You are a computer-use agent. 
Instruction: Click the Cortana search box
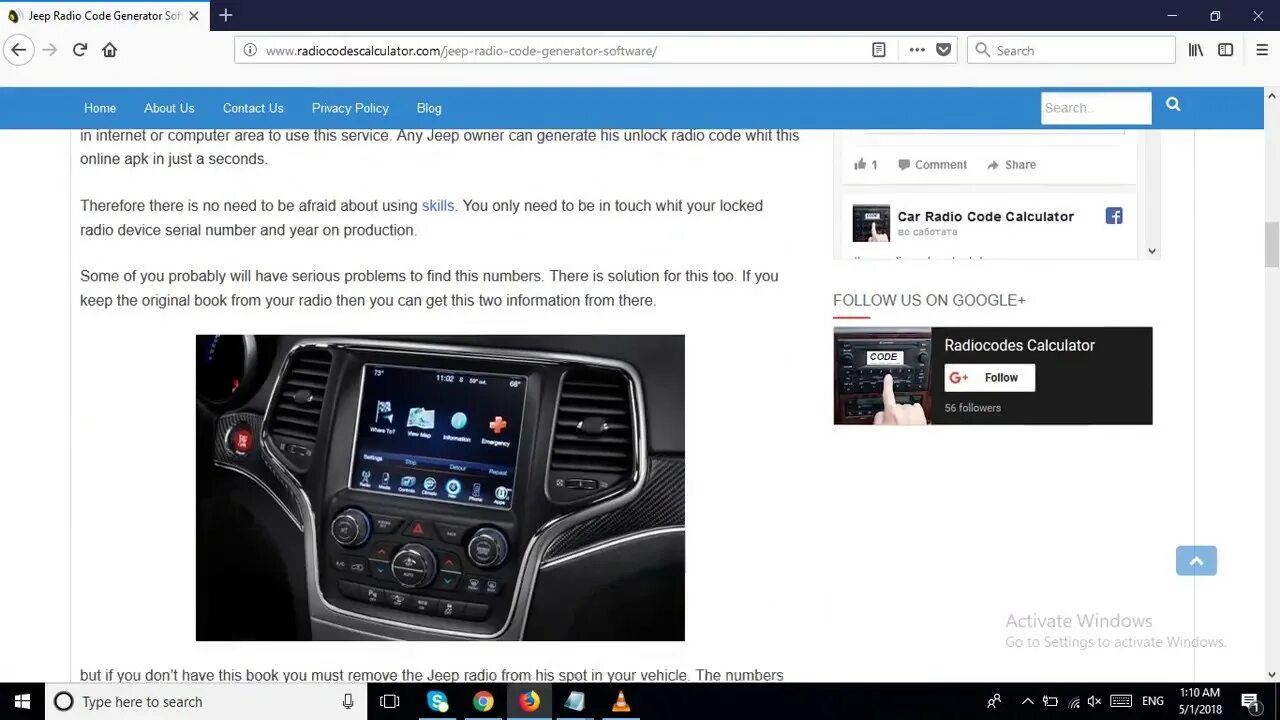[206, 701]
